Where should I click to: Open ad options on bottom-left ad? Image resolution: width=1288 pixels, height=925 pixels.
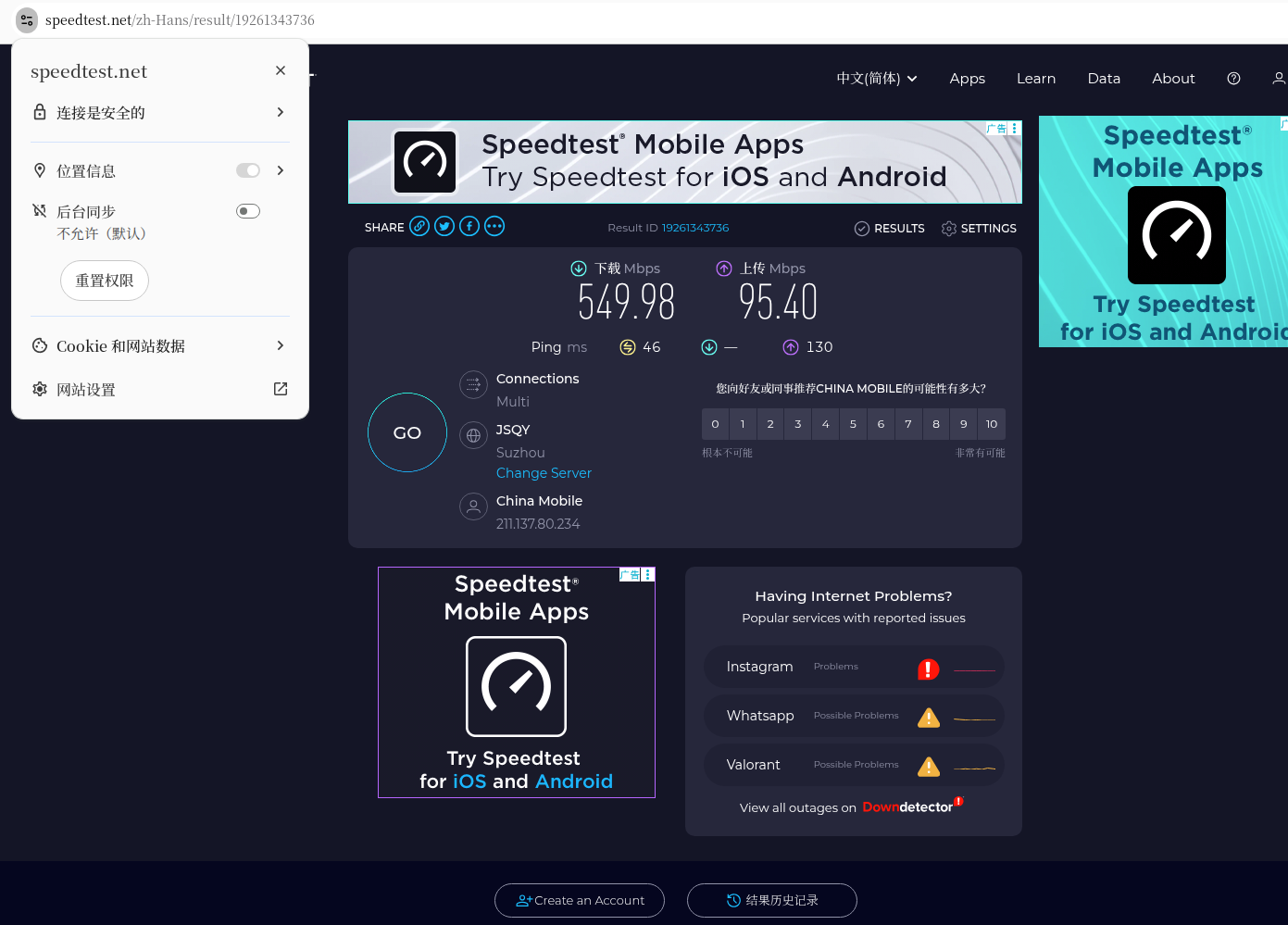click(648, 575)
